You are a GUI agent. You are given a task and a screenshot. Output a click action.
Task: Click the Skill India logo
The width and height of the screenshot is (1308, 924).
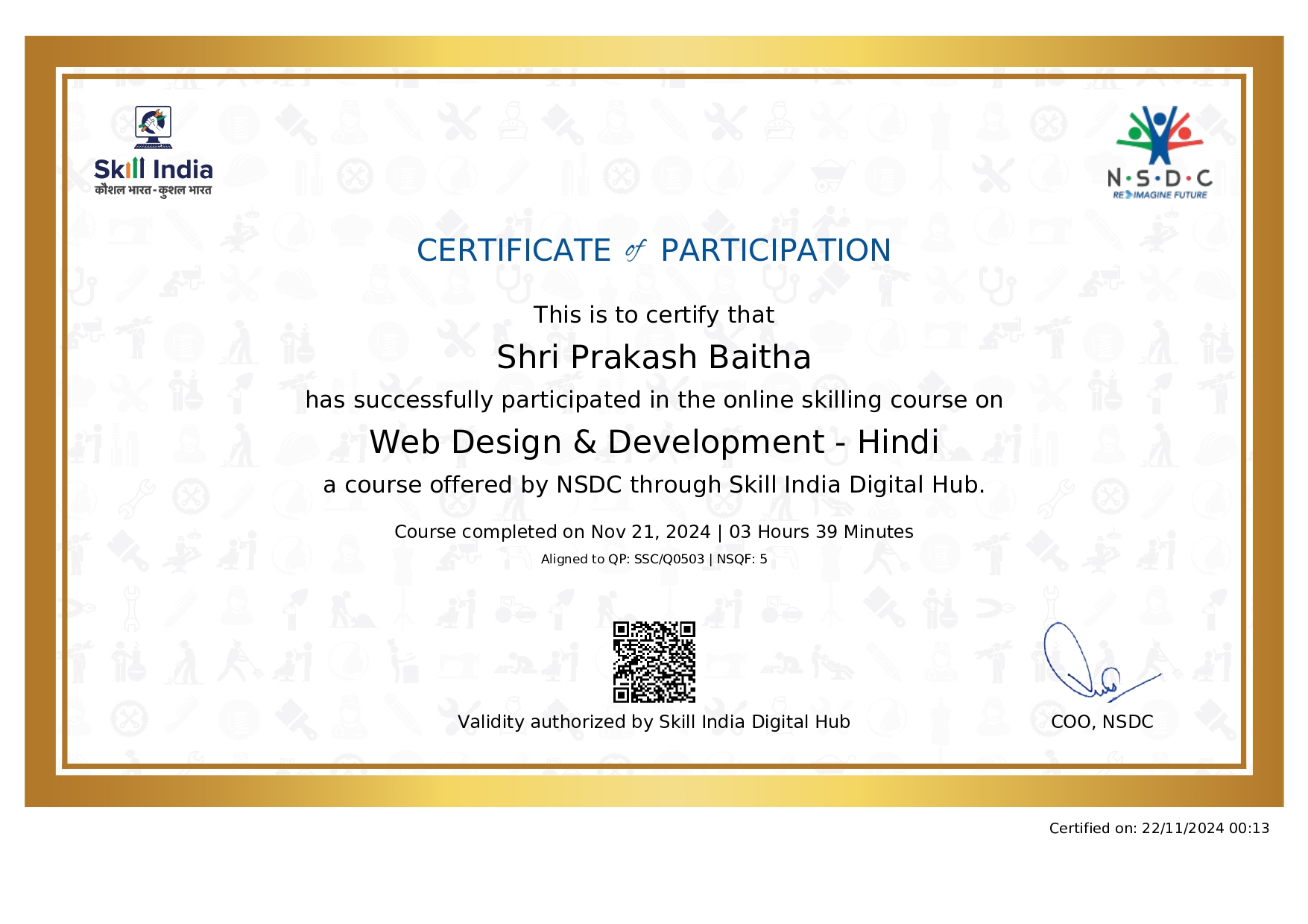(x=154, y=151)
